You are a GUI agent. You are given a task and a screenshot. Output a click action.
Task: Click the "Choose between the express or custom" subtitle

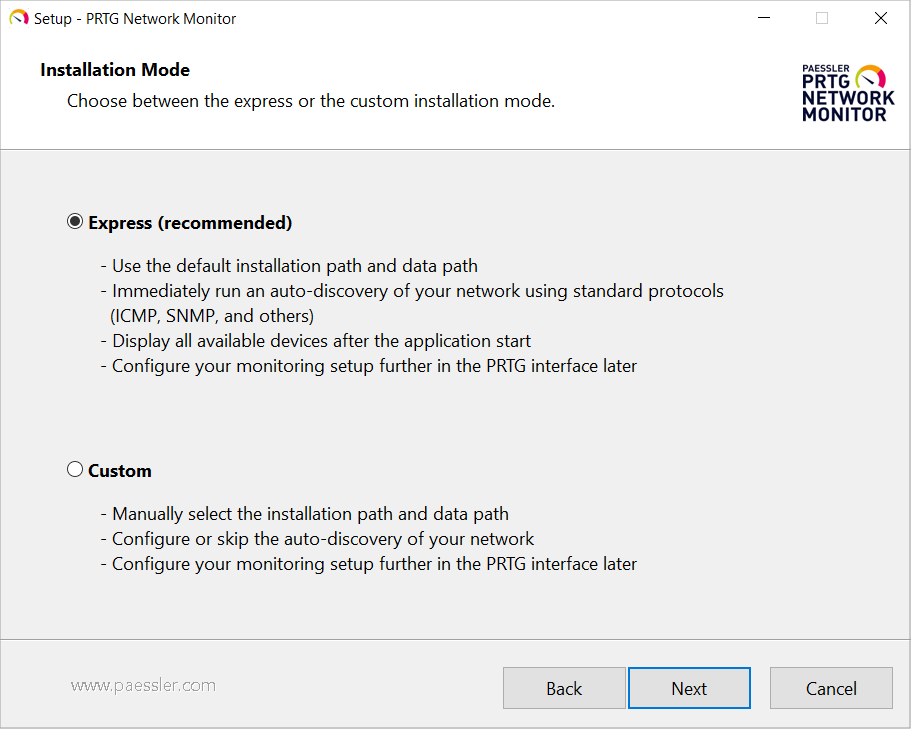pyautogui.click(x=310, y=101)
